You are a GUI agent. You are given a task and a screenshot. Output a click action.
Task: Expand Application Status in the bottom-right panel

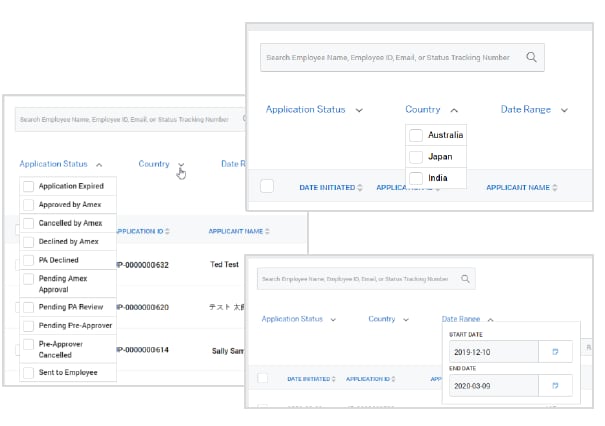(333, 320)
